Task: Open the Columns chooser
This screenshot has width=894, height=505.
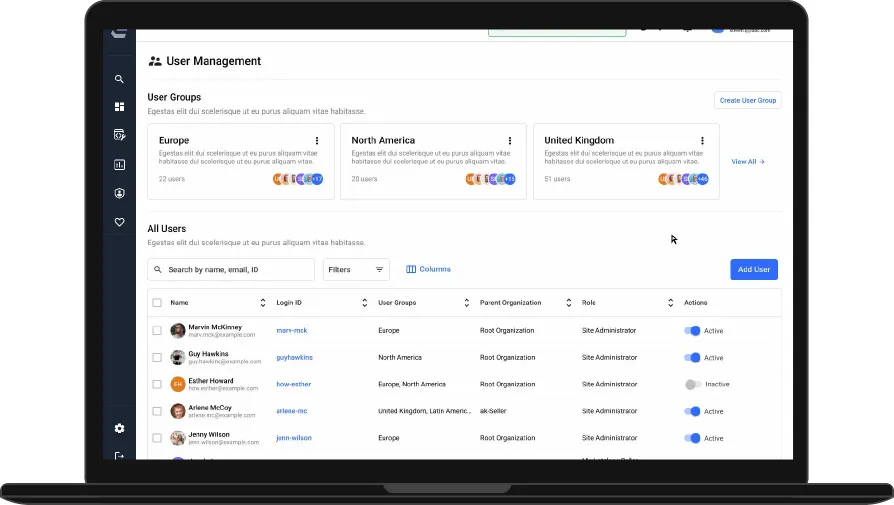Action: coord(428,269)
